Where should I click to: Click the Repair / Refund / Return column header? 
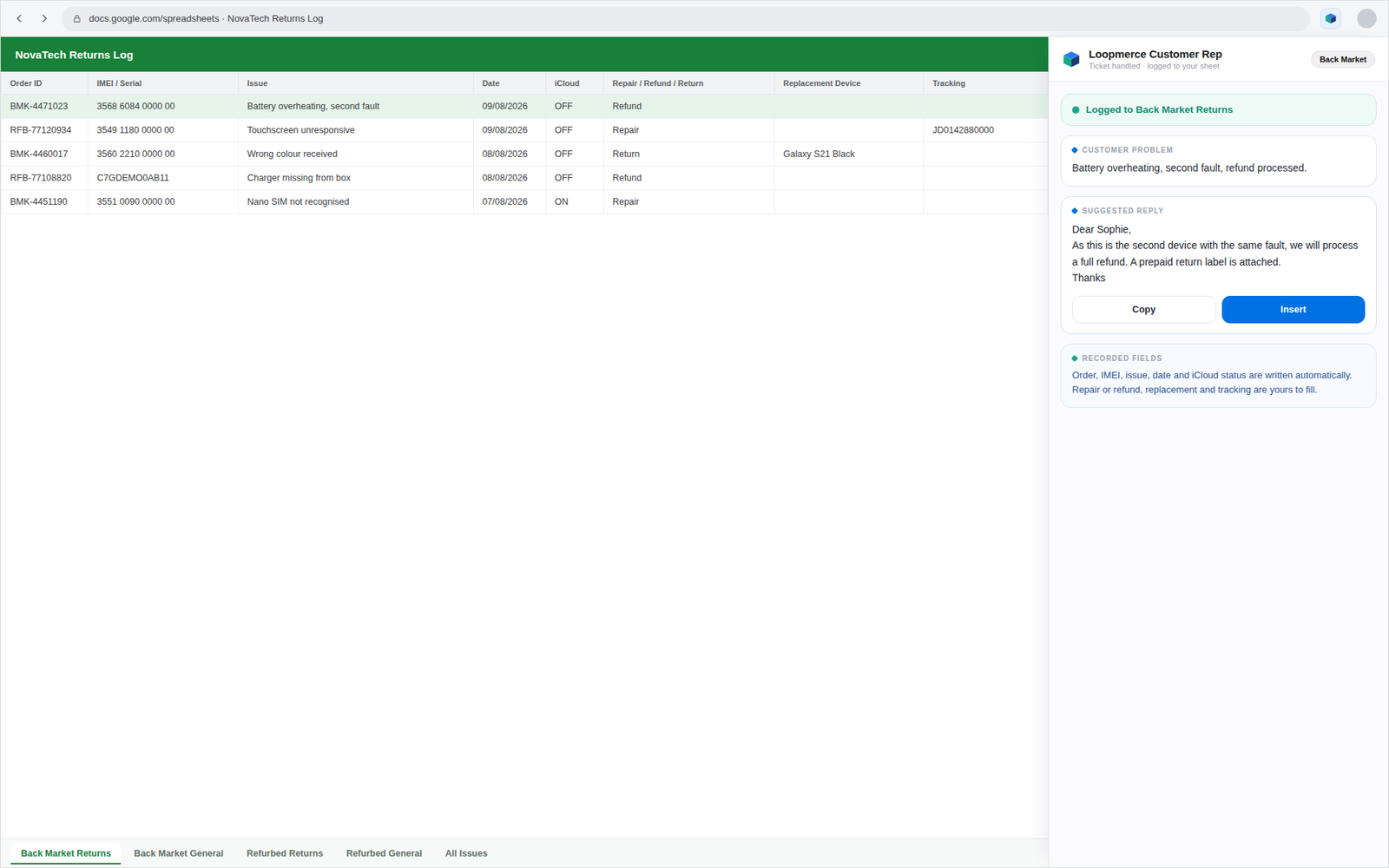click(689, 83)
